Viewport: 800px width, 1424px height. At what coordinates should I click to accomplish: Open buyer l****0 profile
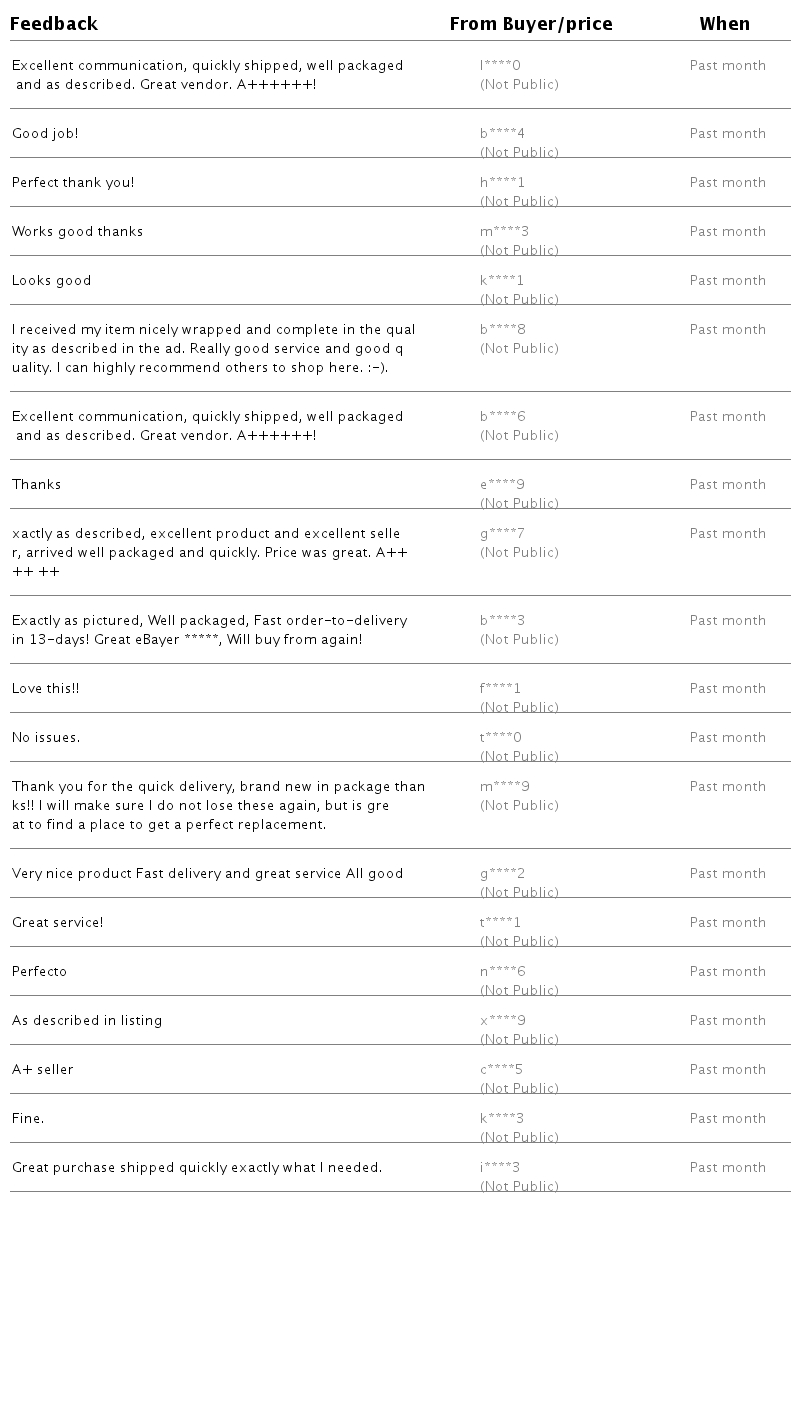500,66
